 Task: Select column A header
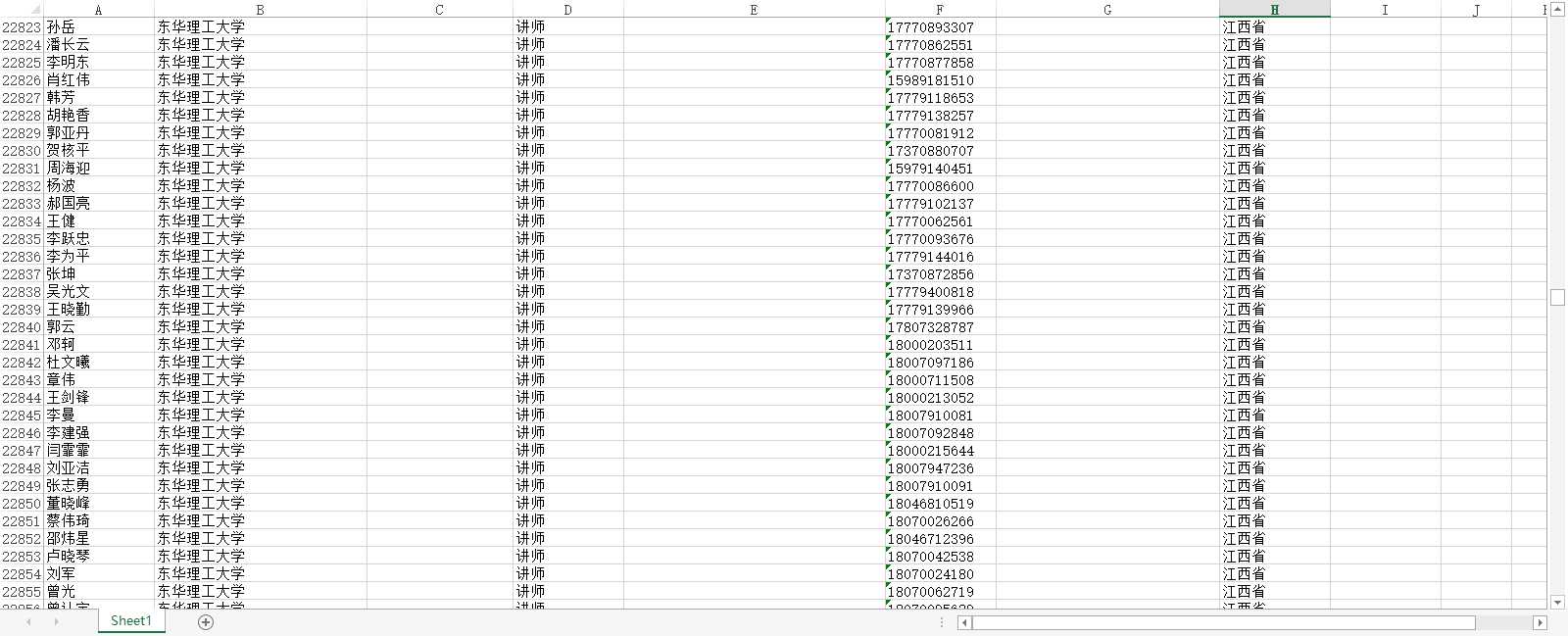pos(98,10)
